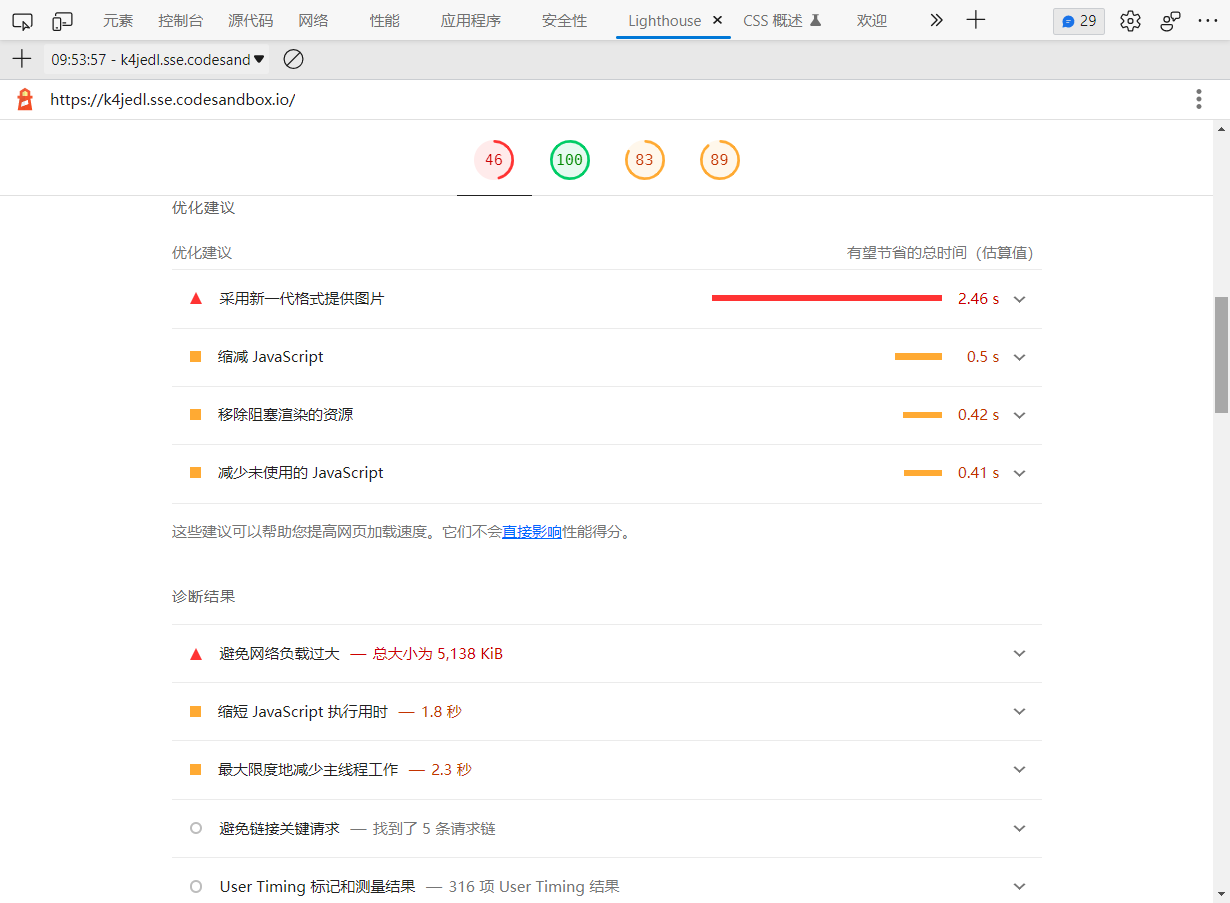Open the 29 issues counter
Screen dimensions: 1230x903
pos(1079,21)
